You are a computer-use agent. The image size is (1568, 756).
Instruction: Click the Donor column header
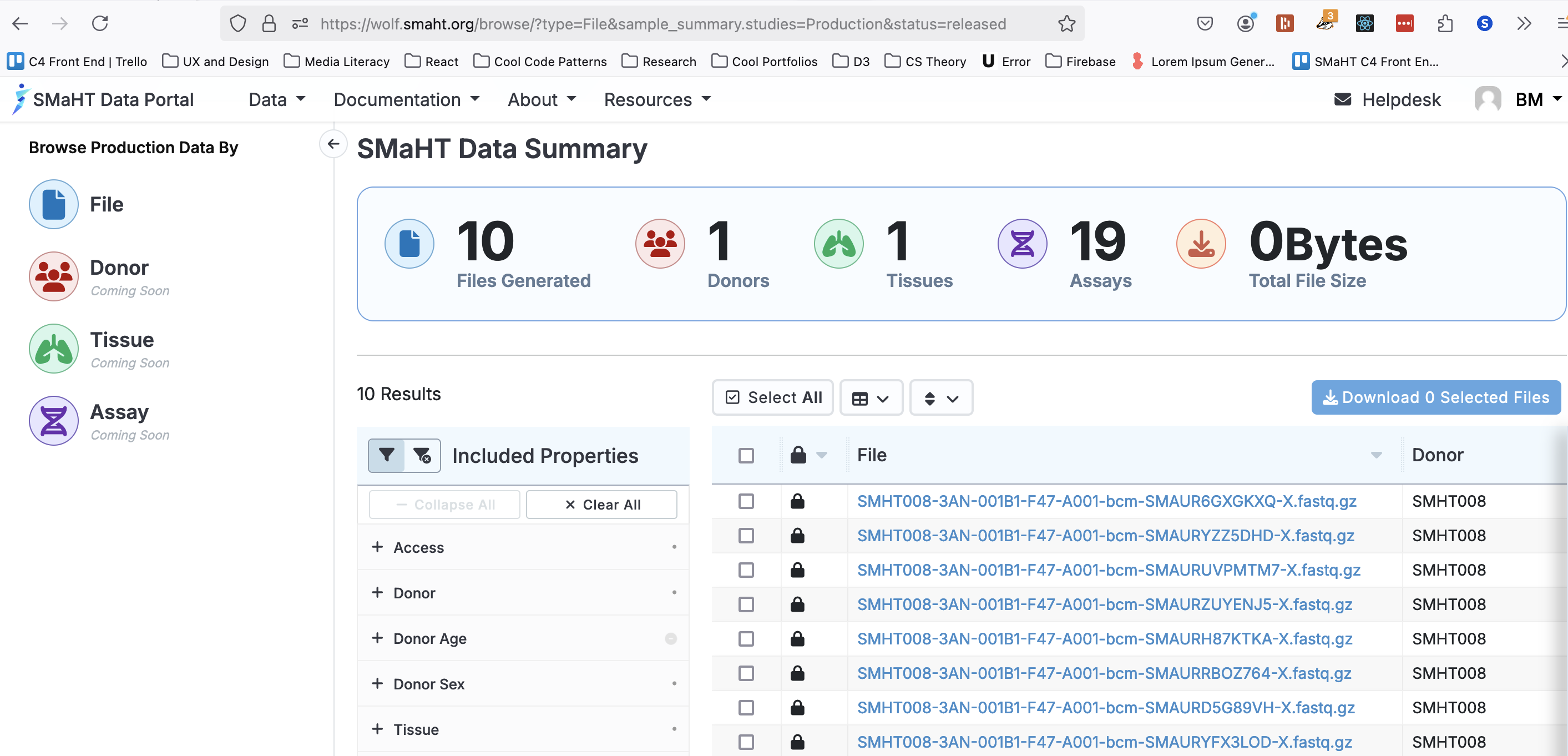1437,455
